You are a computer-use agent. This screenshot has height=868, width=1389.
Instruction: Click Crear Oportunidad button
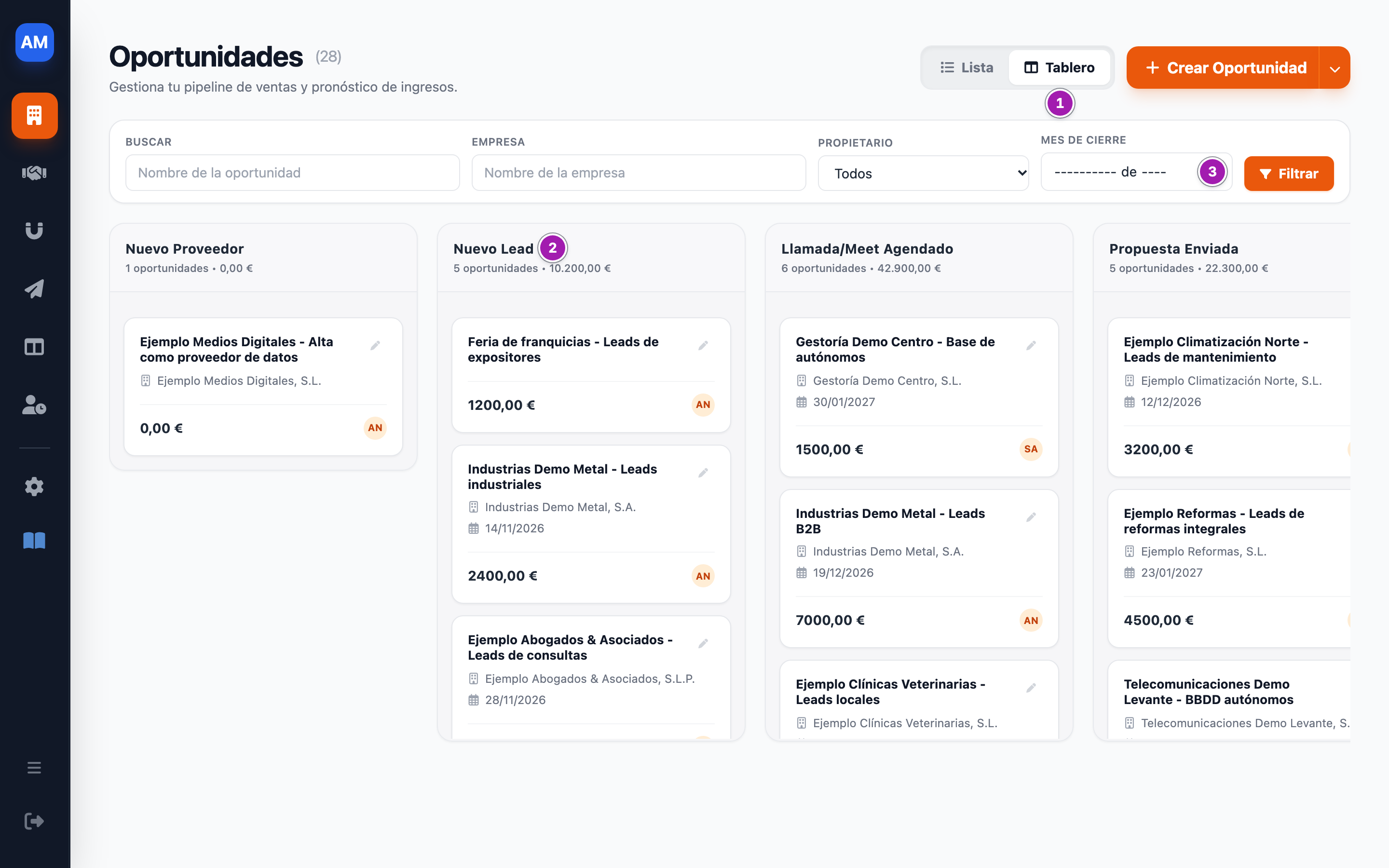[x=1223, y=68]
